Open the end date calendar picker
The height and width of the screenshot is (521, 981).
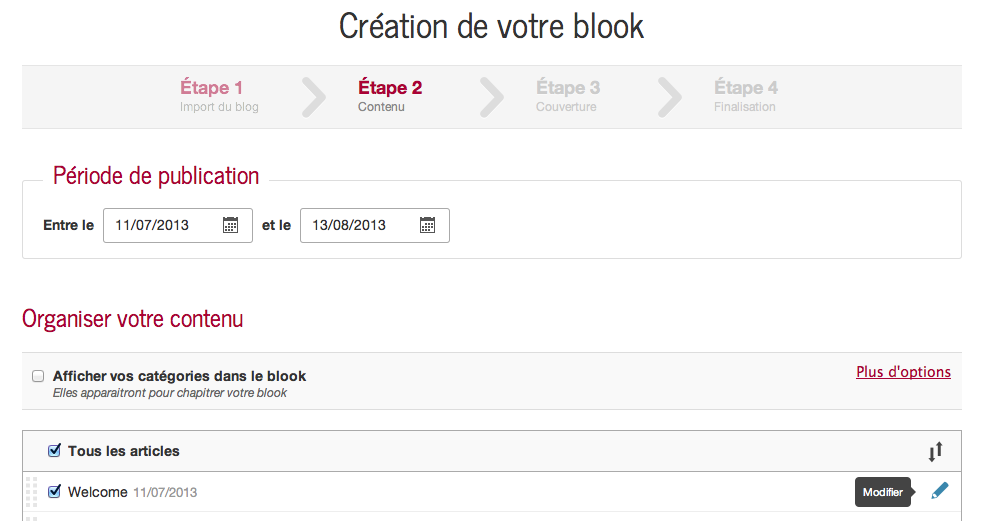(x=427, y=225)
